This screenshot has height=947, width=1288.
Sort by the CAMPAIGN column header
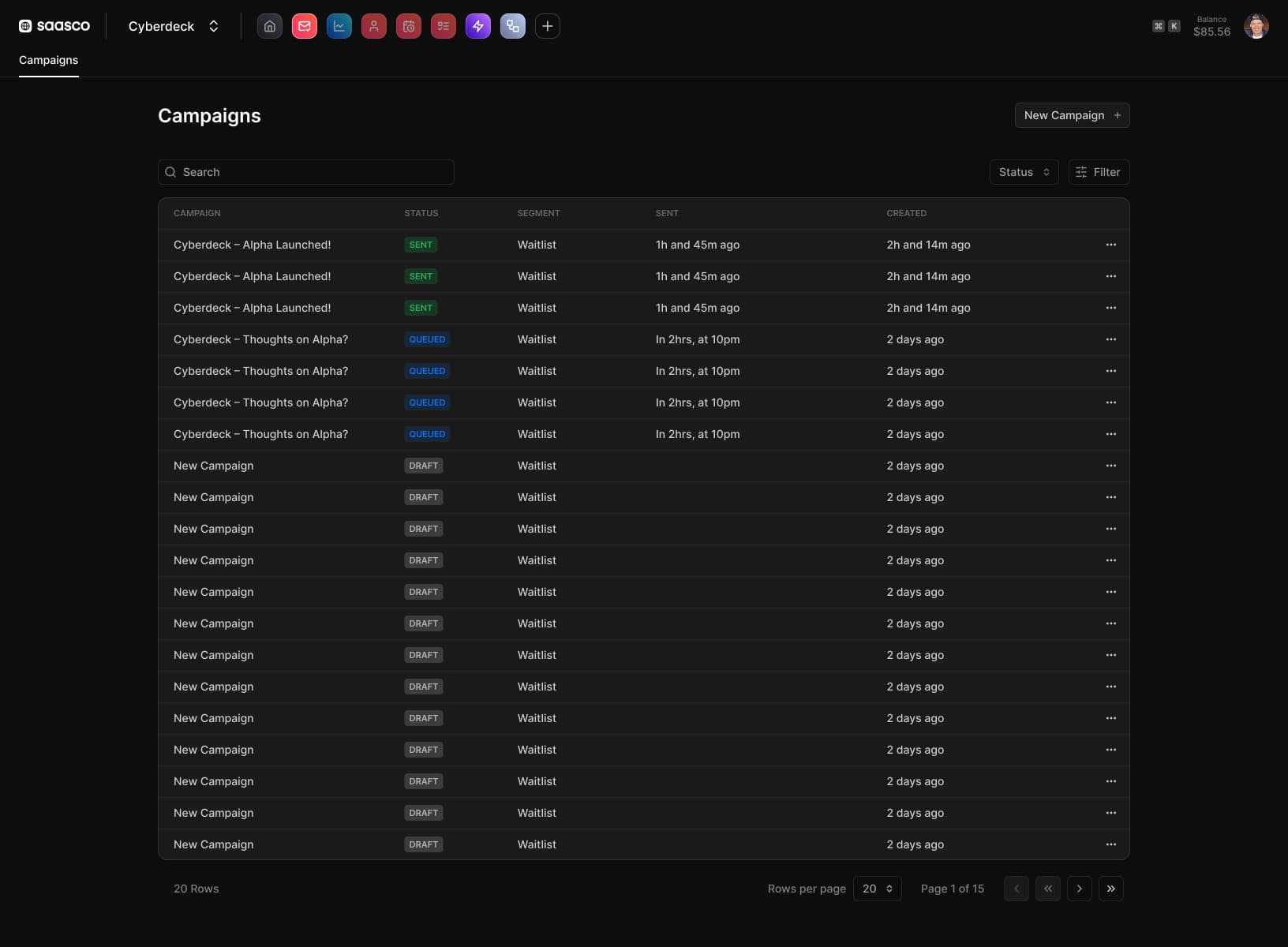[x=197, y=213]
